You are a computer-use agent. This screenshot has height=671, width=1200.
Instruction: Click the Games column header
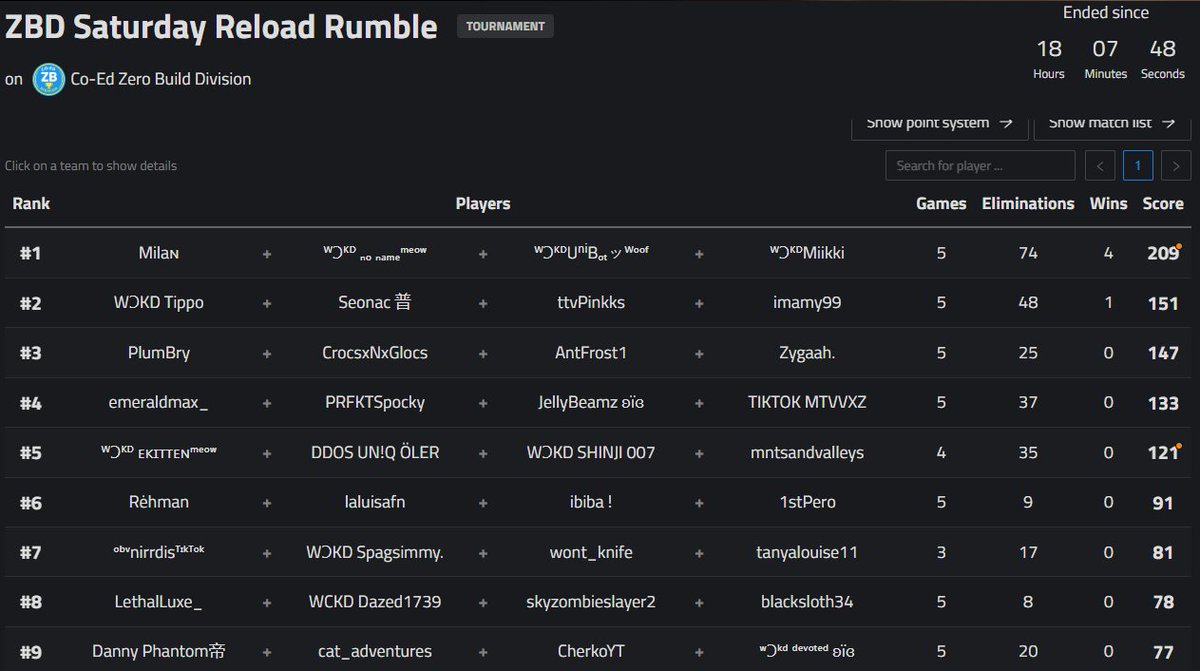point(941,204)
